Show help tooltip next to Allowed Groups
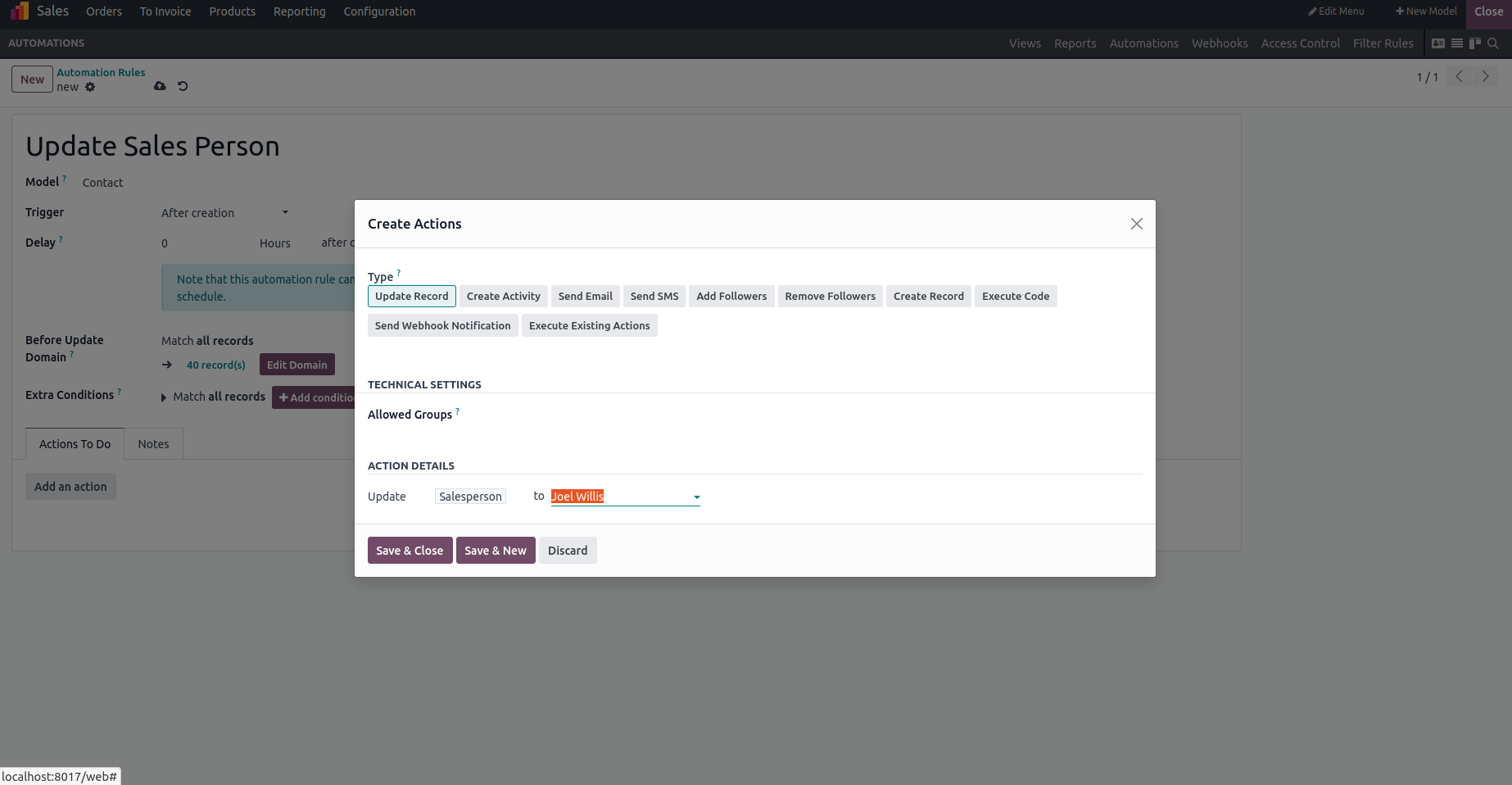The height and width of the screenshot is (785, 1512). [x=458, y=411]
